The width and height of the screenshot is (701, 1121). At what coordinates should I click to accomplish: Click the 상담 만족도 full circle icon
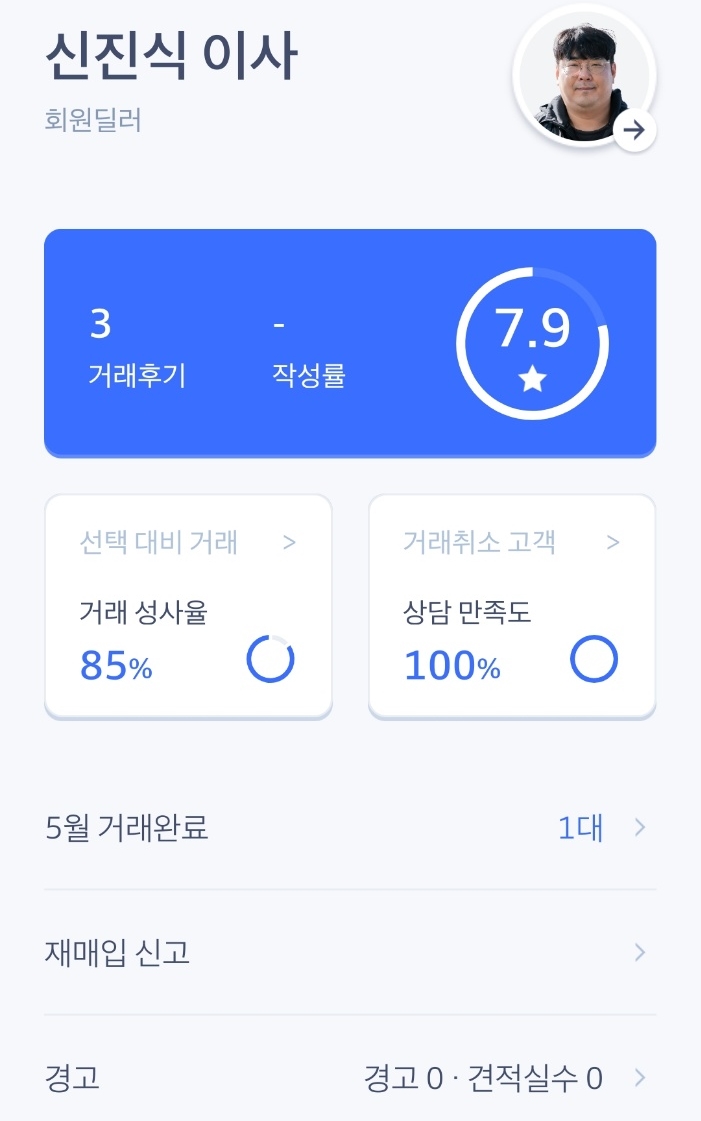pos(594,660)
